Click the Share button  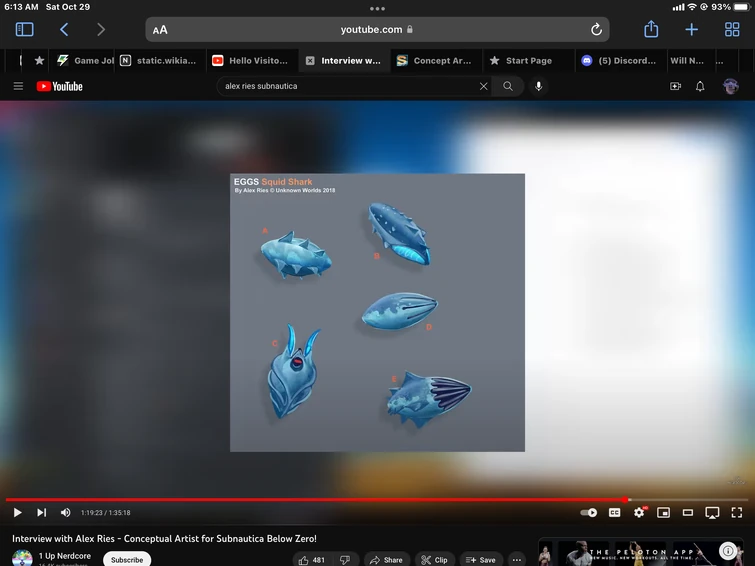[x=386, y=560]
